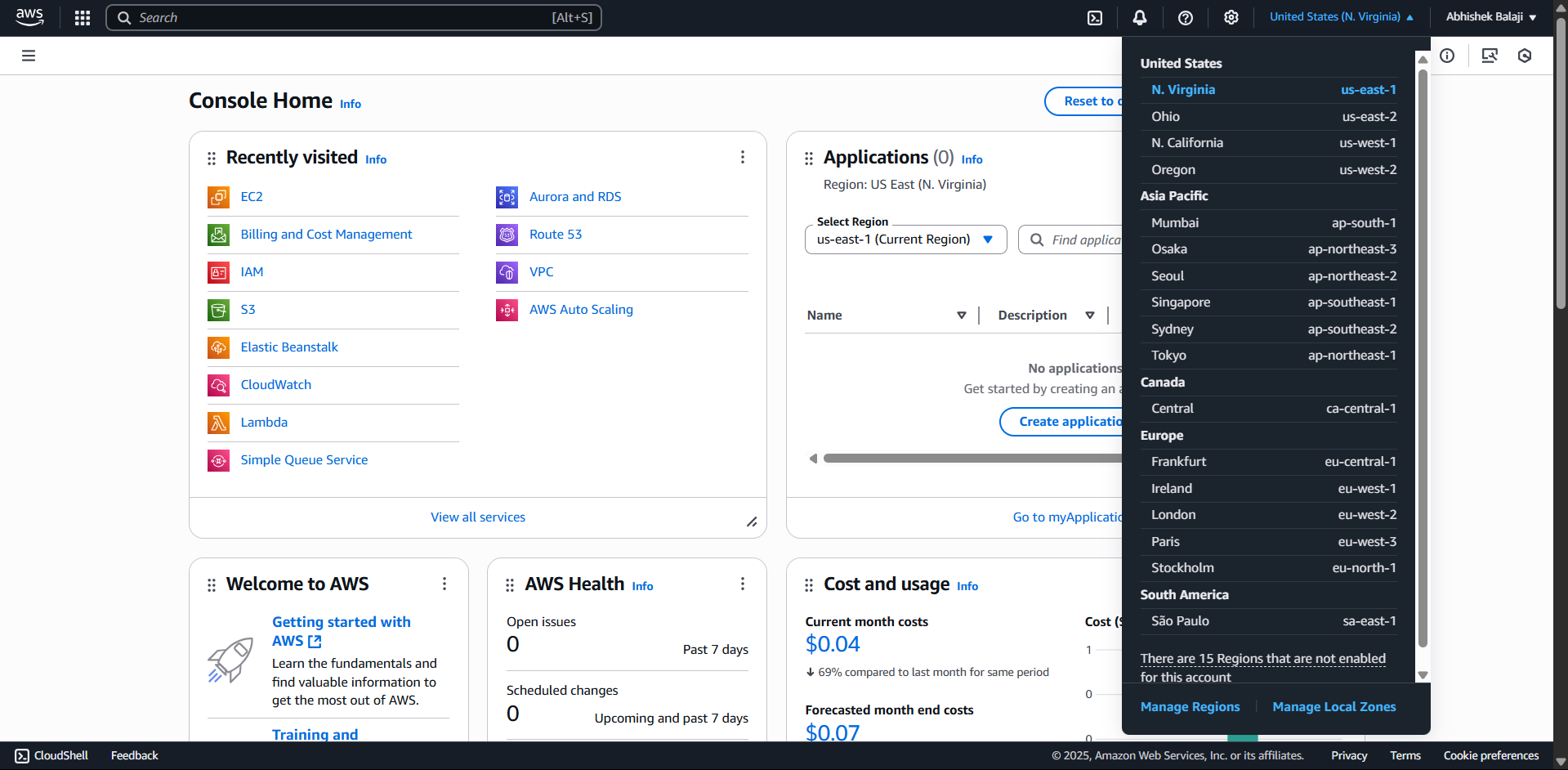Click the Elastic Beanstalk icon
Viewport: 1568px width, 770px height.
218,347
